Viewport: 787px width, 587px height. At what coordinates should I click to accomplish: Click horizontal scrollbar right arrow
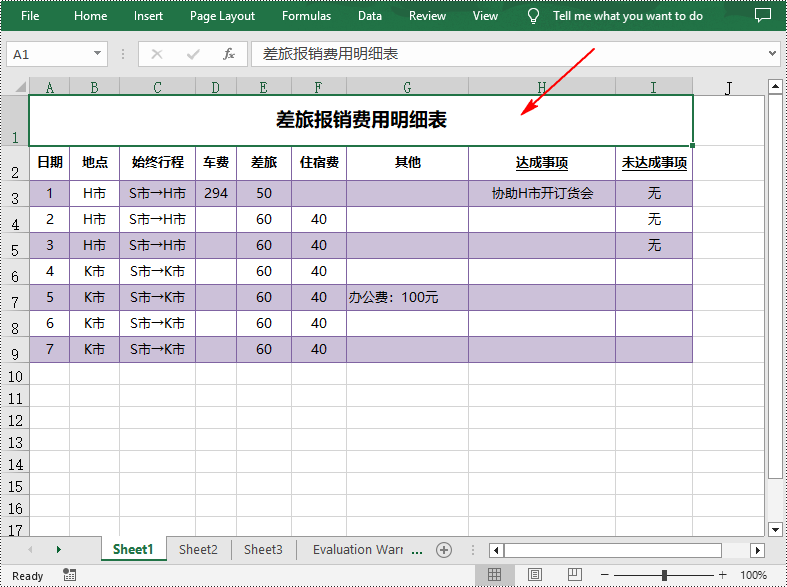pyautogui.click(x=757, y=550)
